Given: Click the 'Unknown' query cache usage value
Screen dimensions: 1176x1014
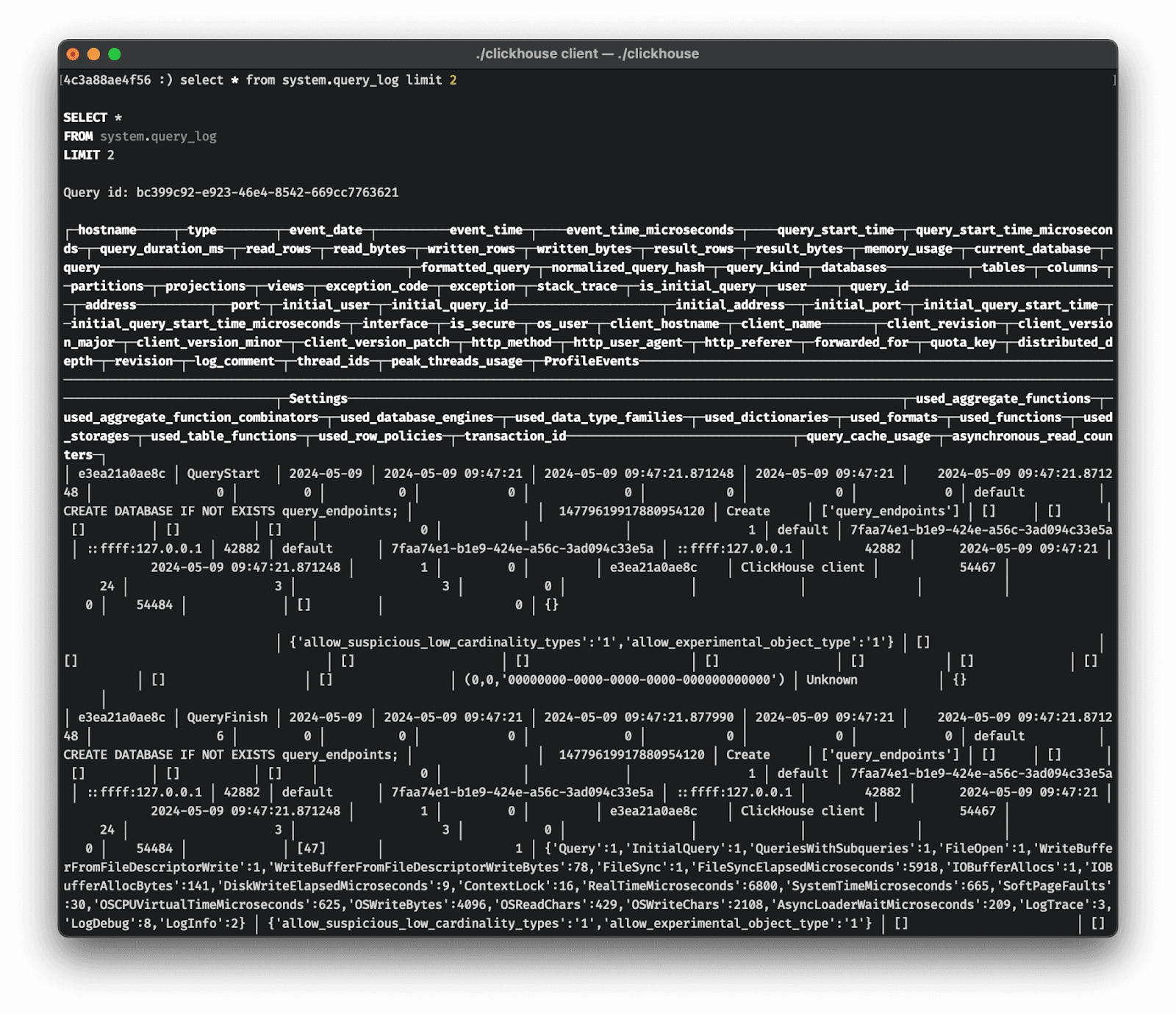Looking at the screenshot, I should [x=831, y=679].
